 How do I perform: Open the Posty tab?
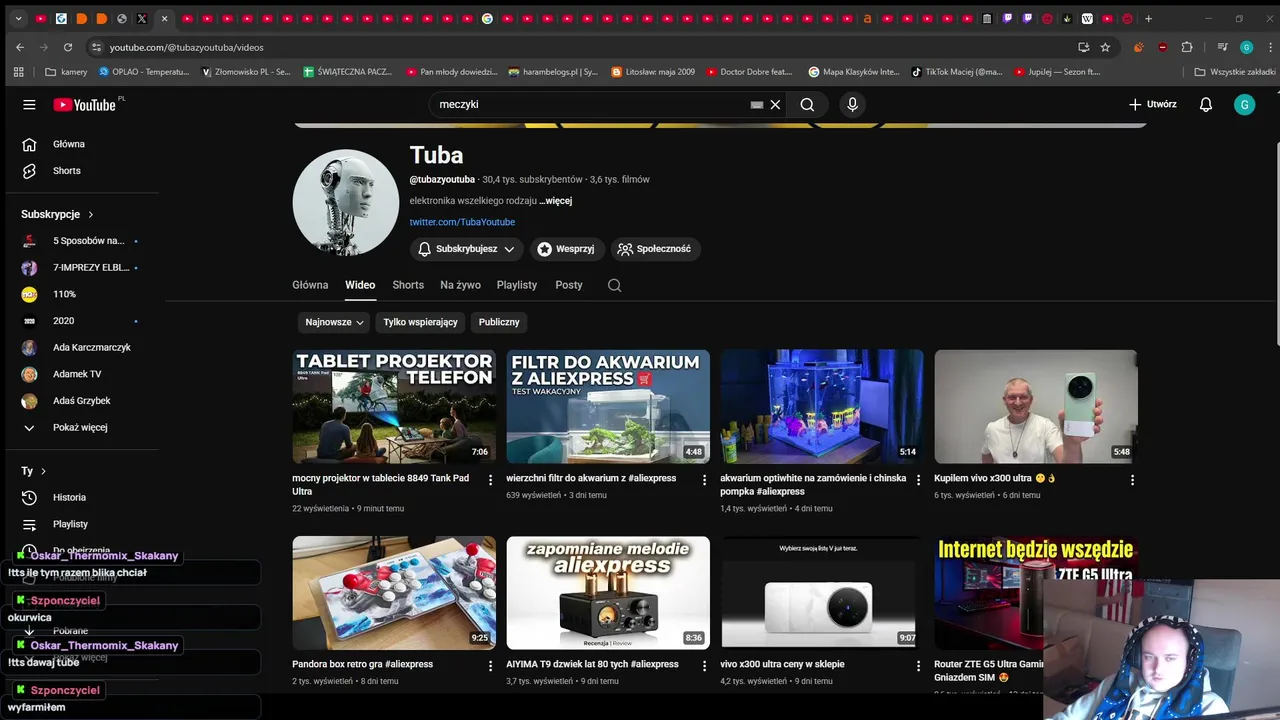(569, 285)
